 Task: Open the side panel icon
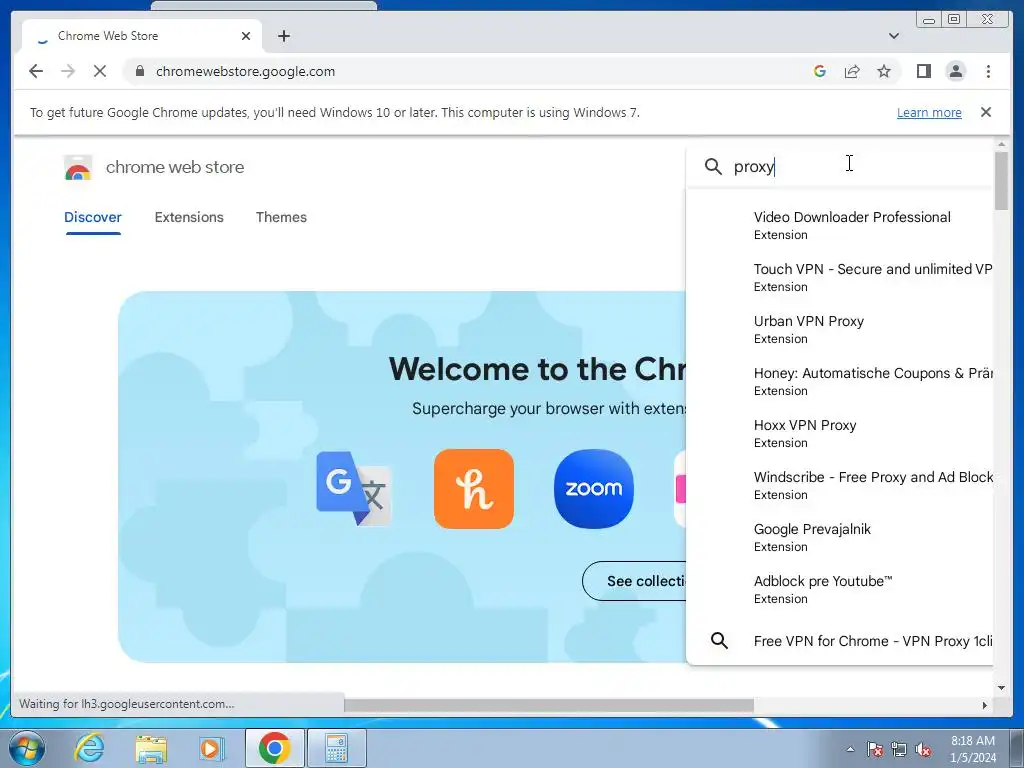923,71
